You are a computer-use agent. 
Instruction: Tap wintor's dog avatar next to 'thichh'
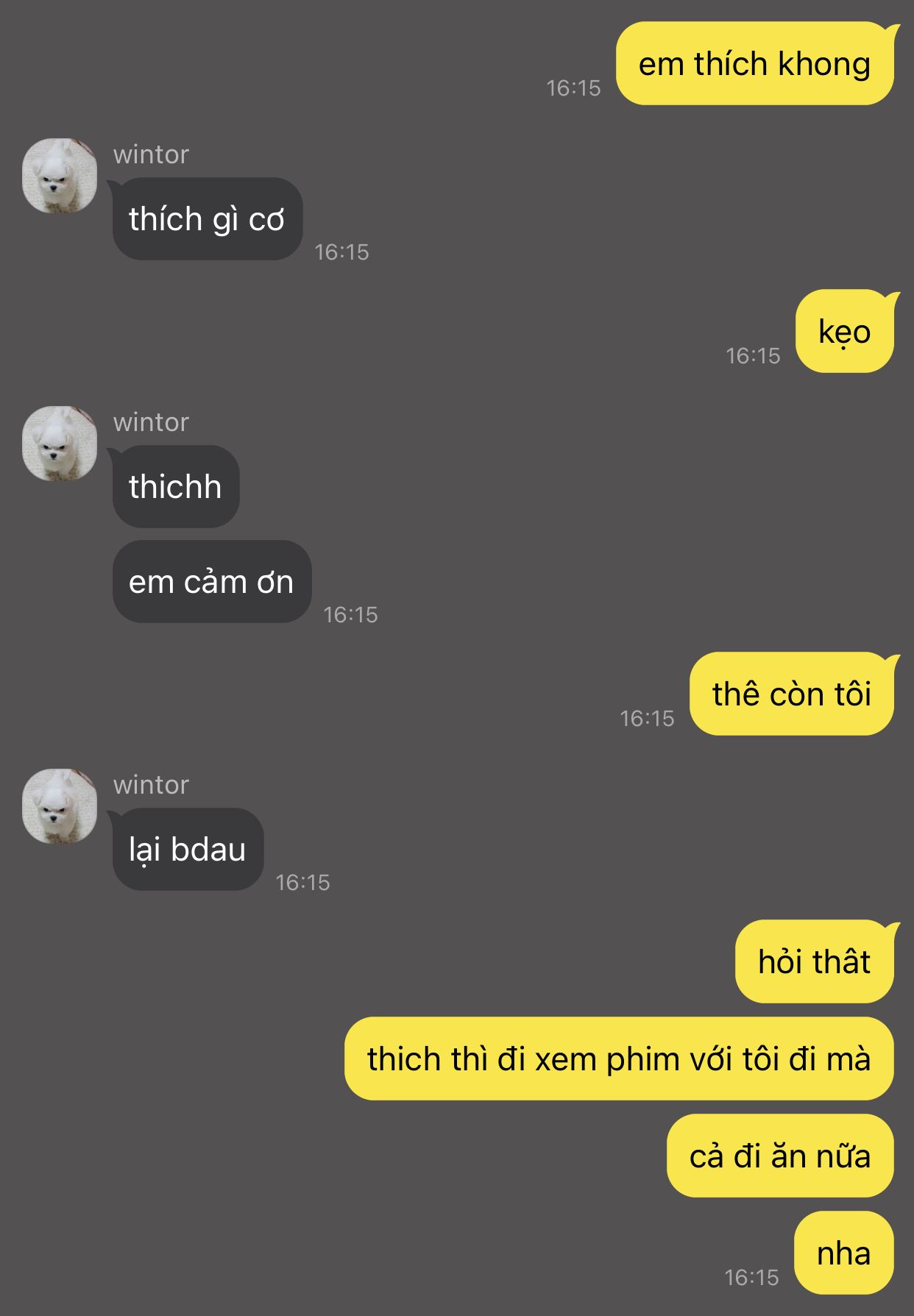[x=60, y=443]
